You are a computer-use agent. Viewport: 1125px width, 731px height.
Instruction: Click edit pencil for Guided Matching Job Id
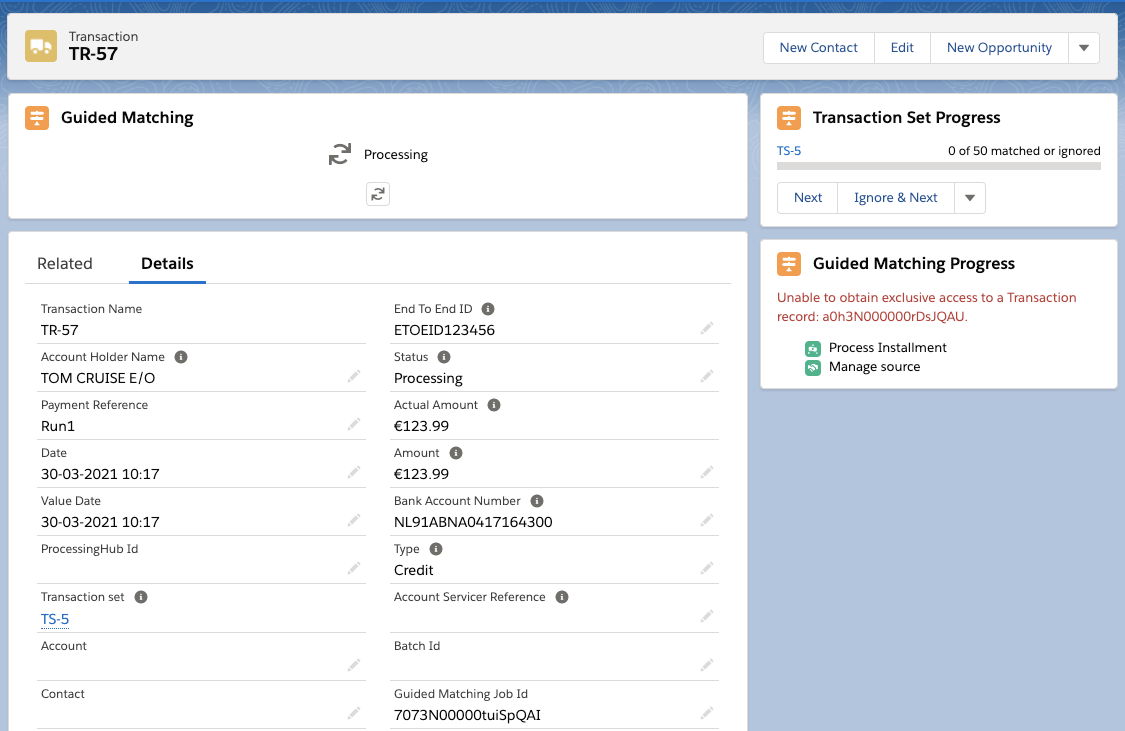point(707,713)
